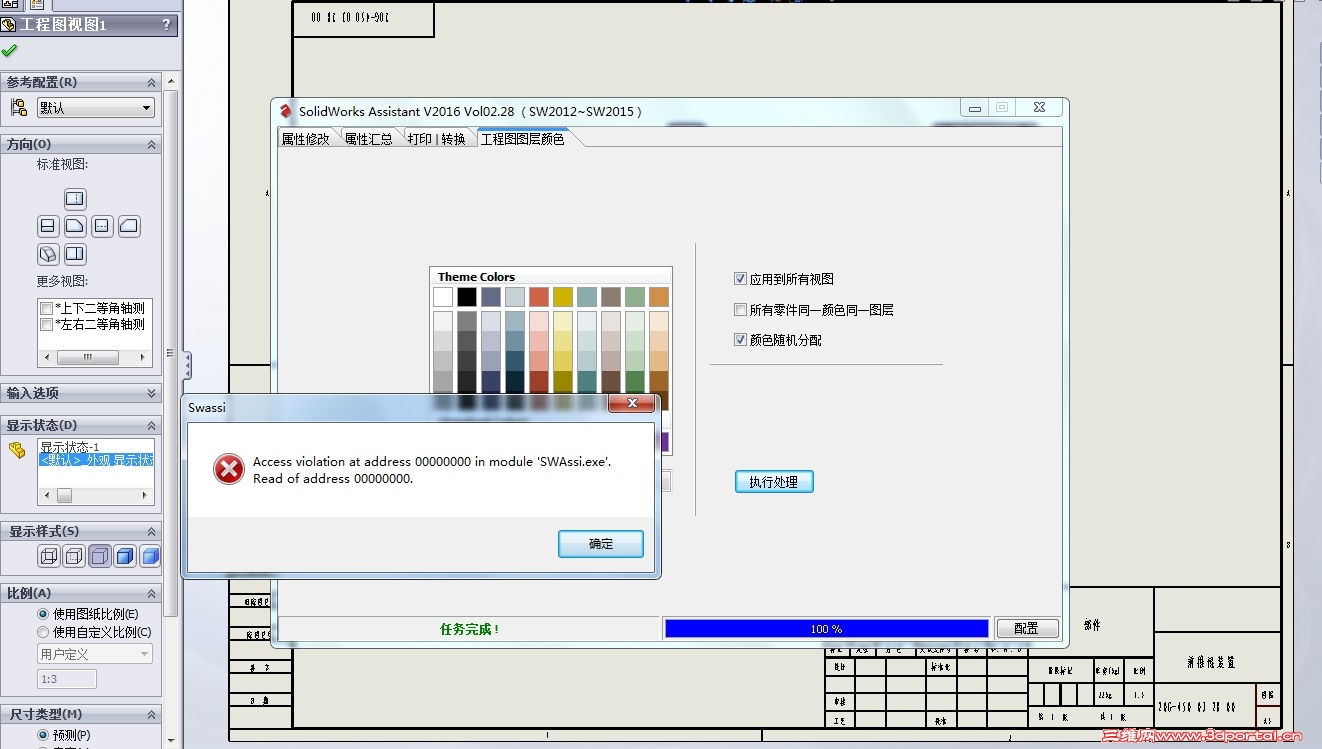Viewport: 1322px width, 749px height.
Task: Open help for 工程图视图1 panel
Action: coord(166,25)
